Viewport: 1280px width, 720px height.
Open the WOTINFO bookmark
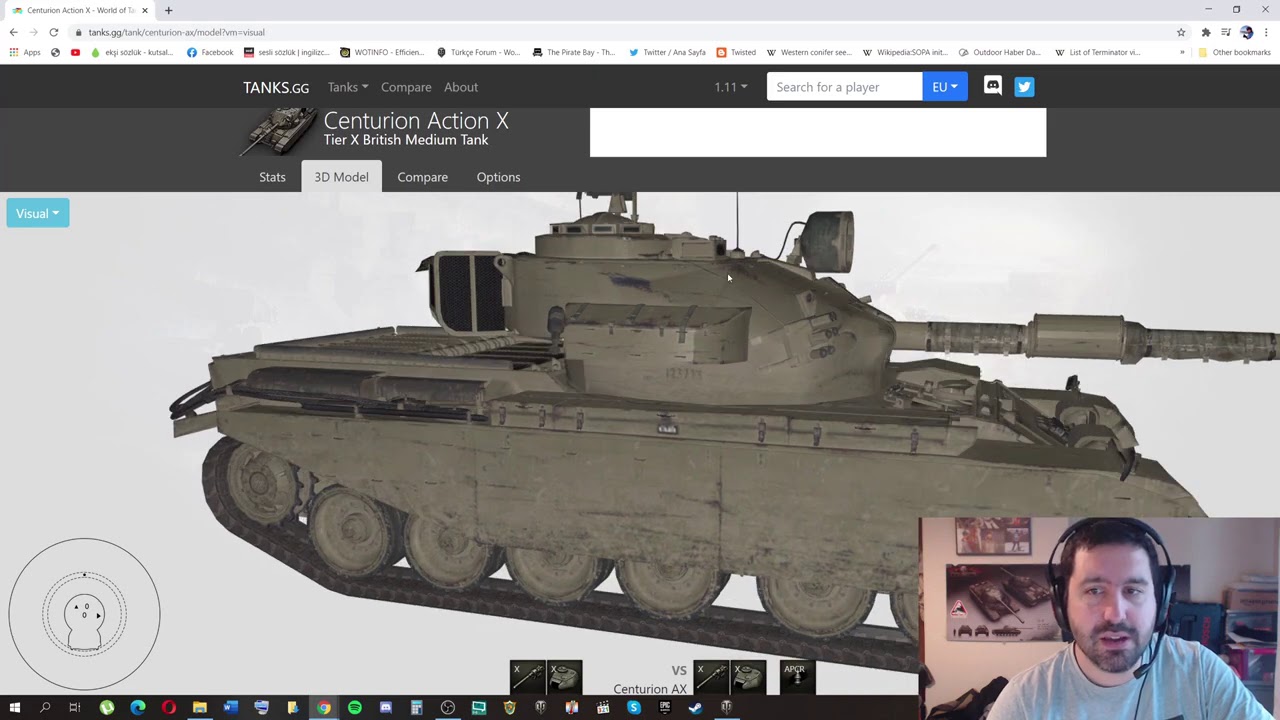pyautogui.click(x=382, y=52)
